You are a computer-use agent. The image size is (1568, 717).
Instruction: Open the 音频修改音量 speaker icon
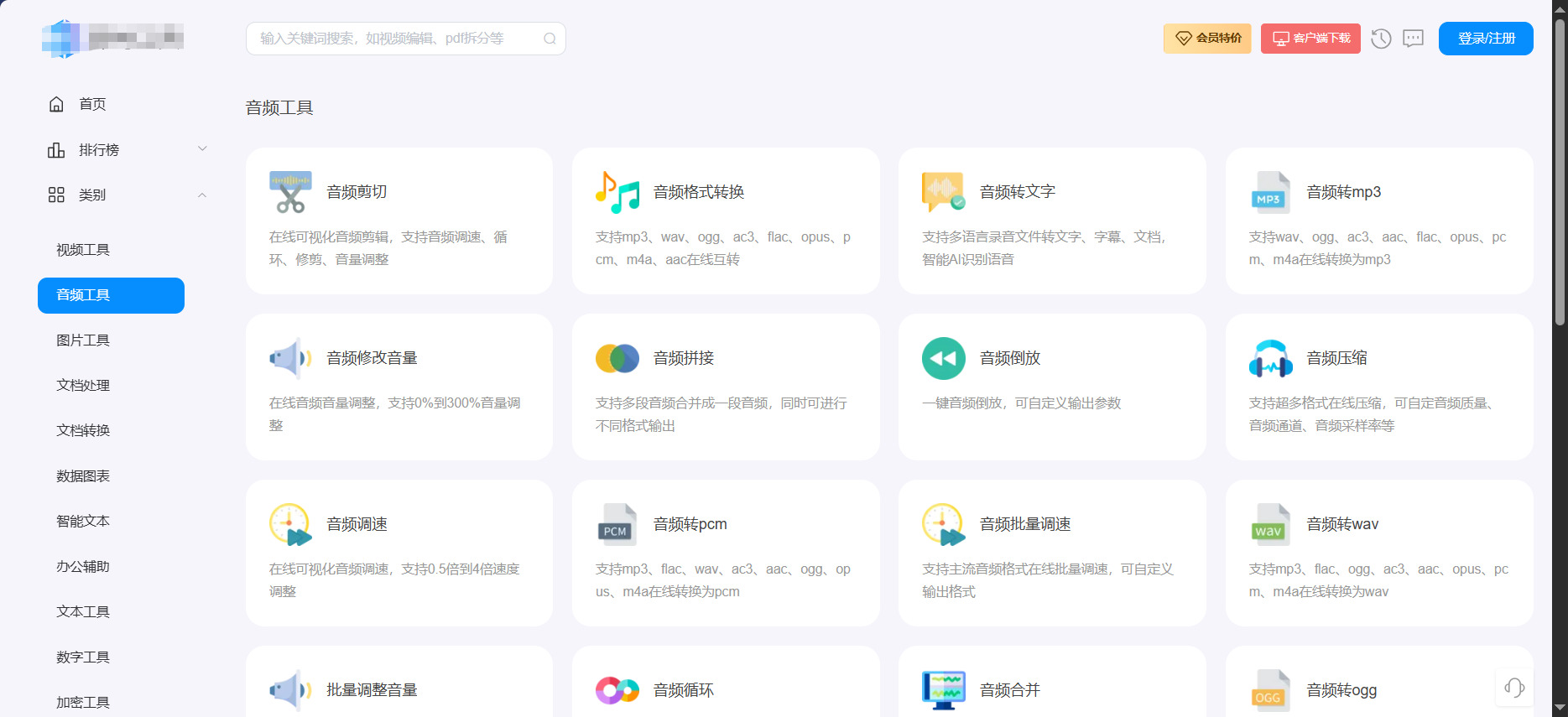point(290,358)
